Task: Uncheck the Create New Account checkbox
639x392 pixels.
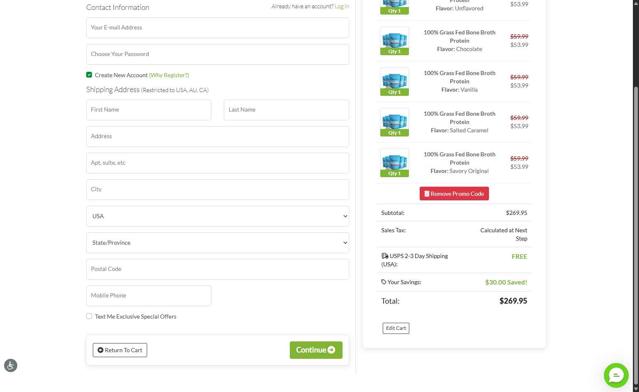Action: (89, 75)
